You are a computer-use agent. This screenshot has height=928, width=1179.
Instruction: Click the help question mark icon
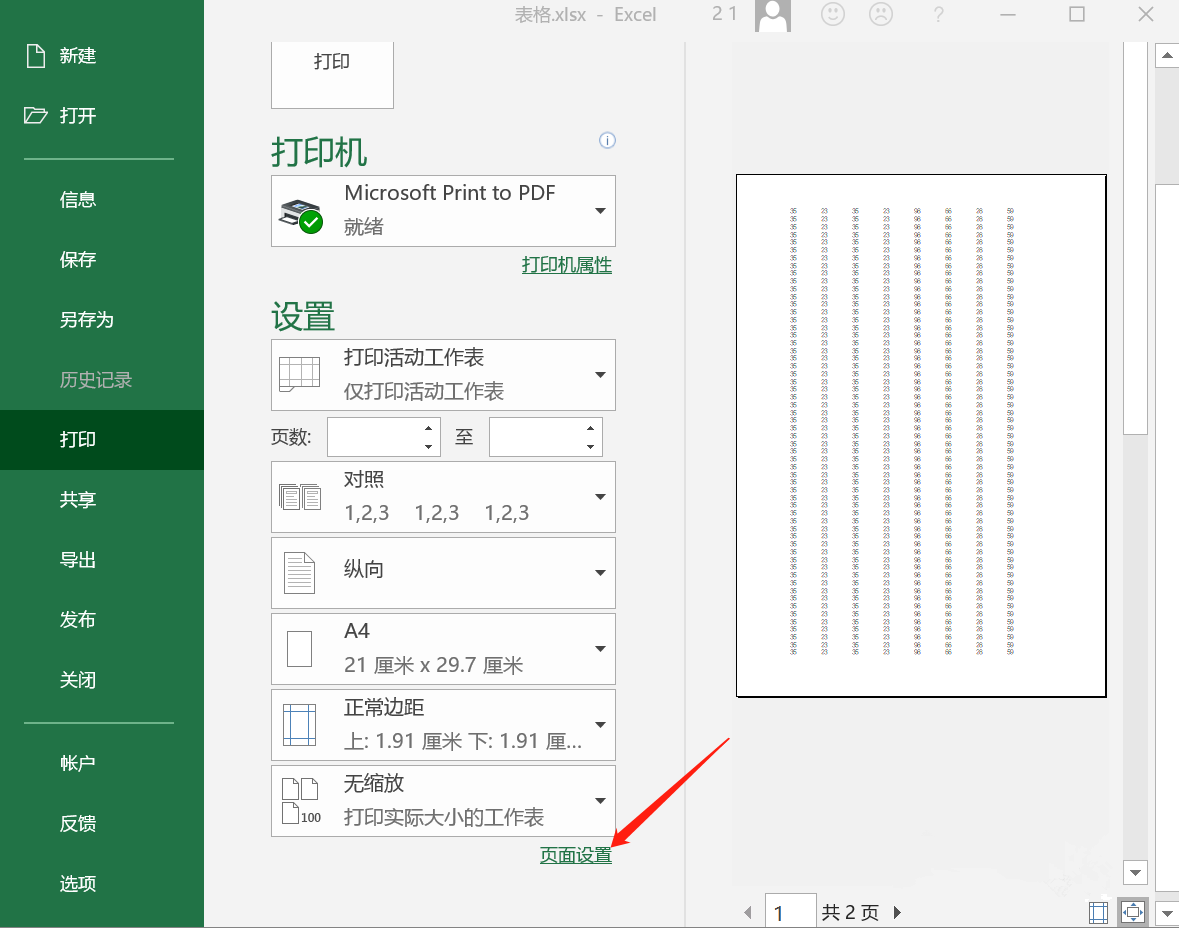938,14
